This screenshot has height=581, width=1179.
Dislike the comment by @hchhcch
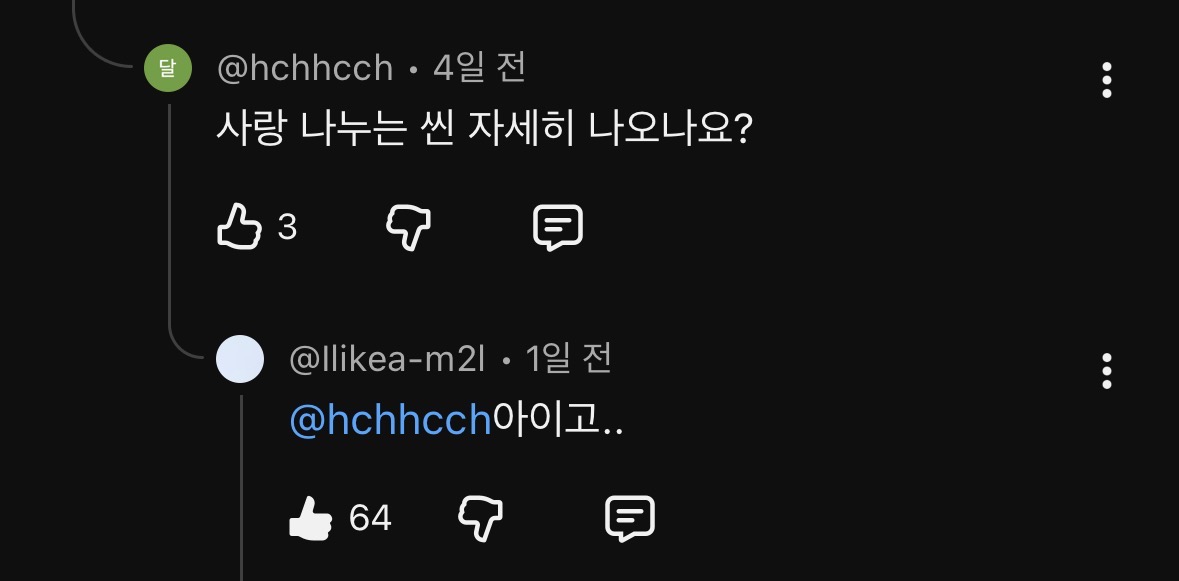[x=409, y=227]
